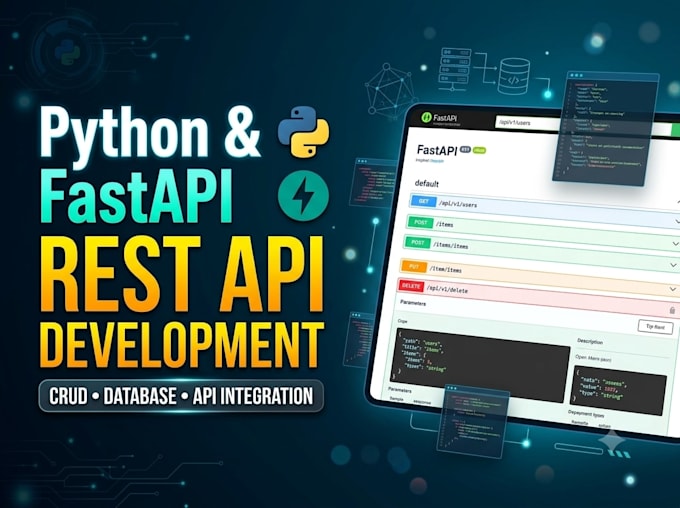The width and height of the screenshot is (680, 508).
Task: Open the DELETE /api/v1/delete endpoint path
Action: click(x=447, y=289)
